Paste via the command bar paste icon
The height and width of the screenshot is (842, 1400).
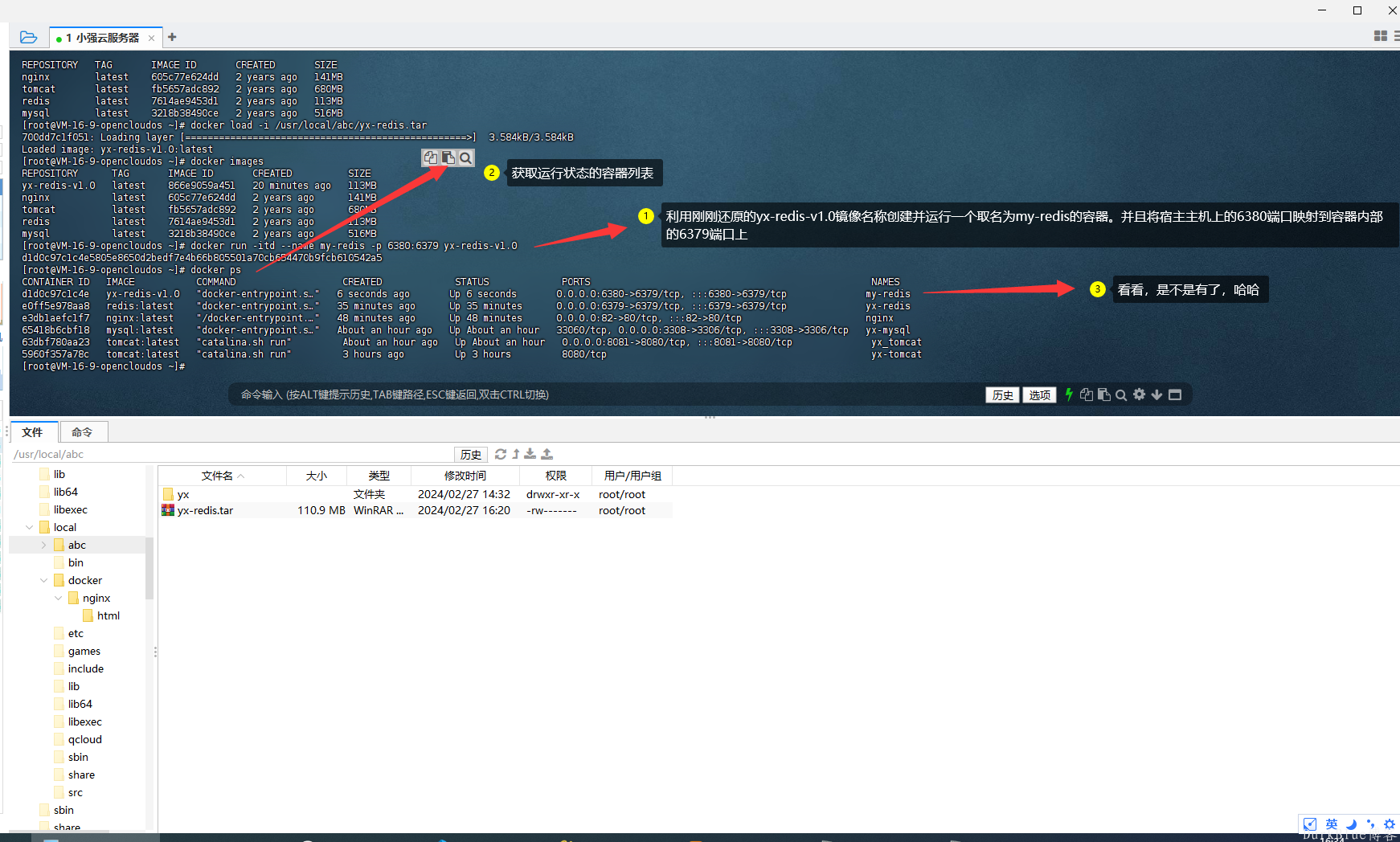(1104, 394)
